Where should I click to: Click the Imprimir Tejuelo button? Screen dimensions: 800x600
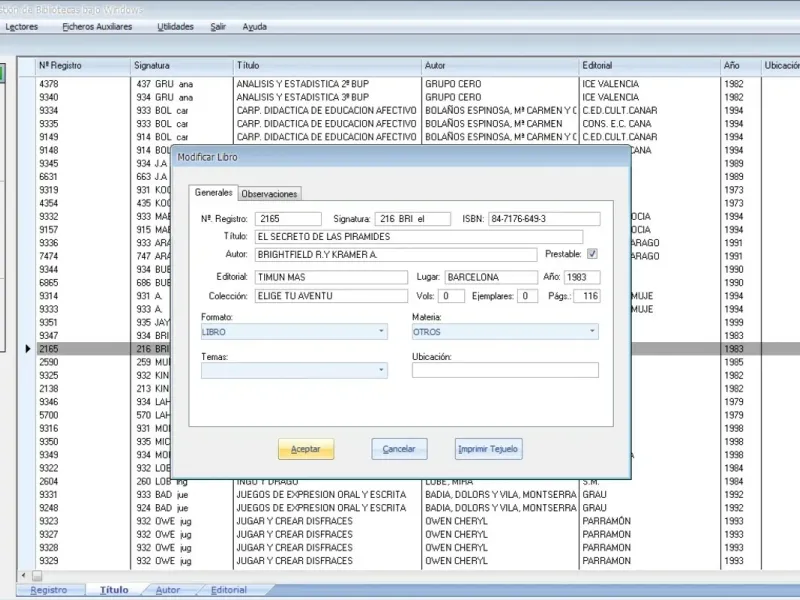click(x=488, y=449)
